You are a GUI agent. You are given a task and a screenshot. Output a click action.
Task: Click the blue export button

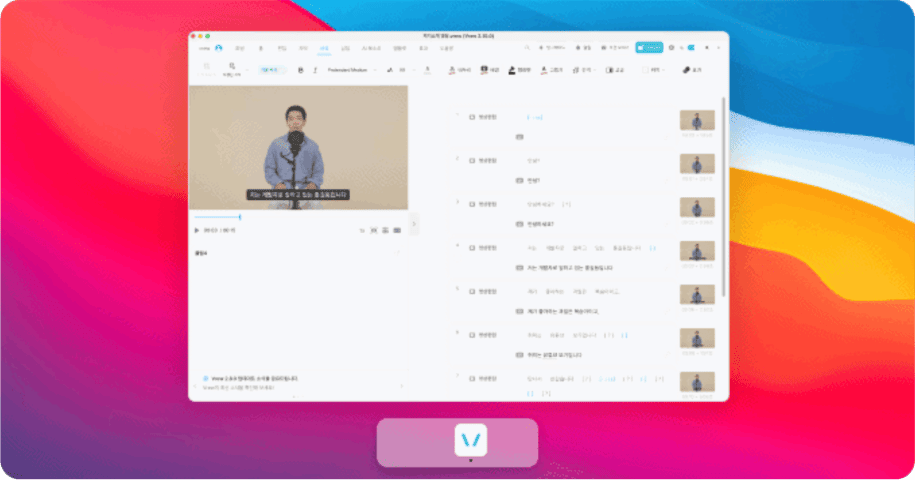[649, 48]
